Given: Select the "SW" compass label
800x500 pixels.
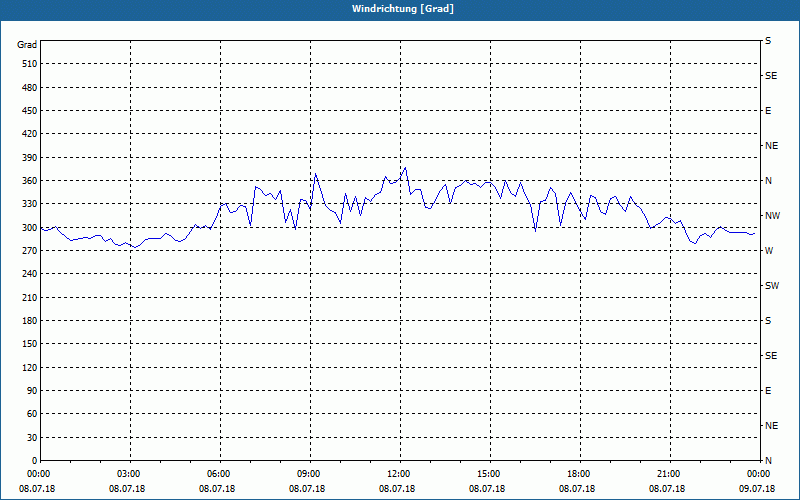Looking at the screenshot, I should [772, 286].
